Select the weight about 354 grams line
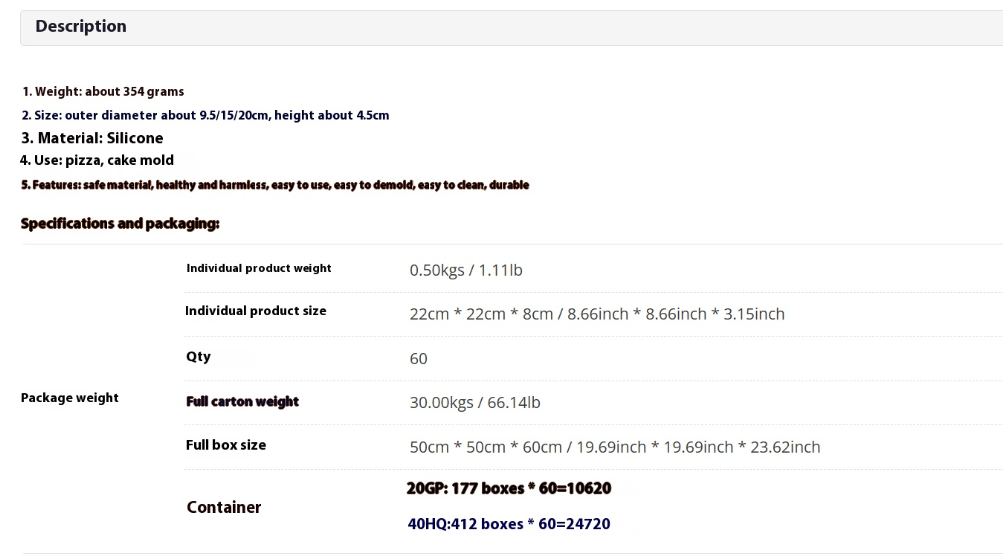 point(103,91)
